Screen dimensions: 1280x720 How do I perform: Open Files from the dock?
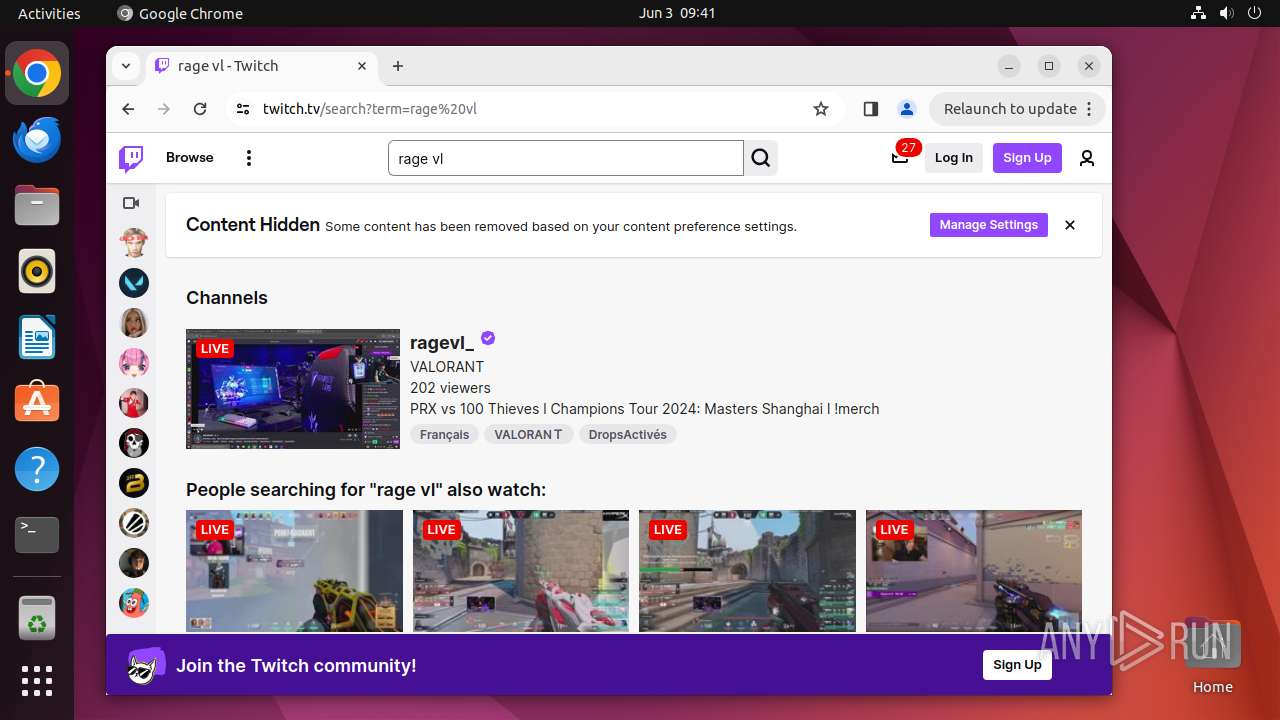click(x=37, y=206)
